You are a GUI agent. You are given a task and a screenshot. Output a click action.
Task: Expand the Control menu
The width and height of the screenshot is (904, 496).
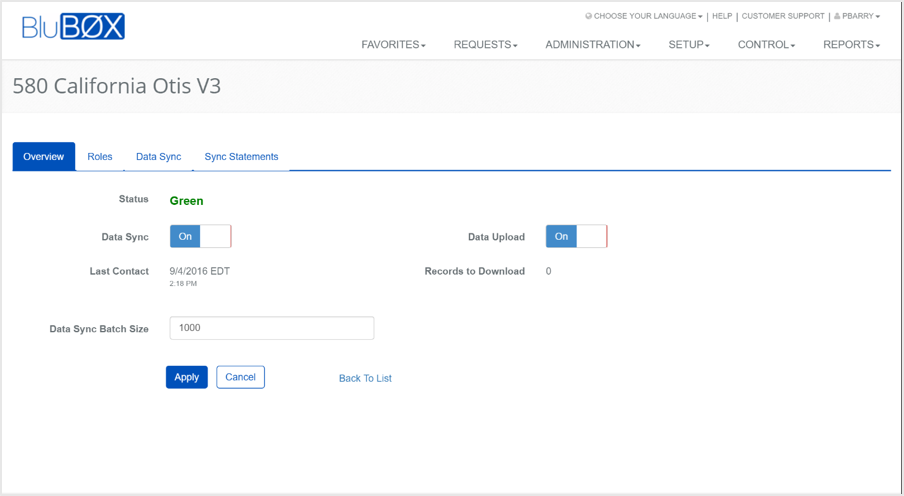point(766,45)
